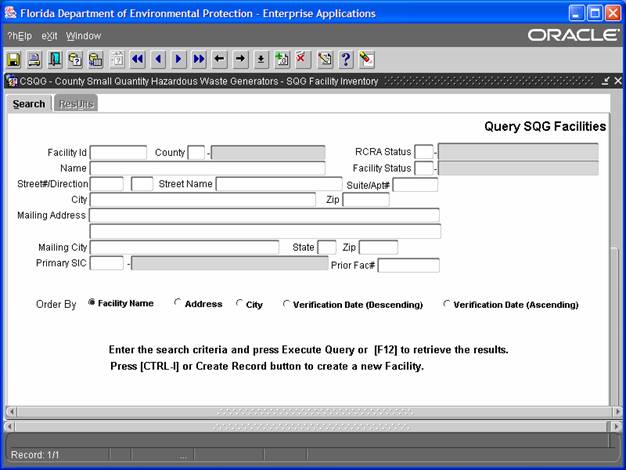Maximize the Enterprise Applications window
The height and width of the screenshot is (470, 626).
[x=594, y=13]
